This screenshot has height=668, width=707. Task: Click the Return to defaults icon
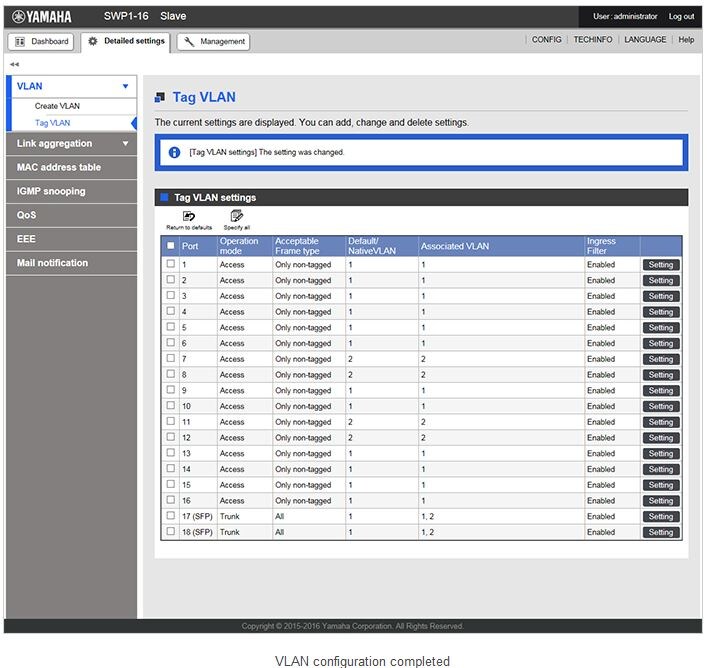(x=188, y=216)
